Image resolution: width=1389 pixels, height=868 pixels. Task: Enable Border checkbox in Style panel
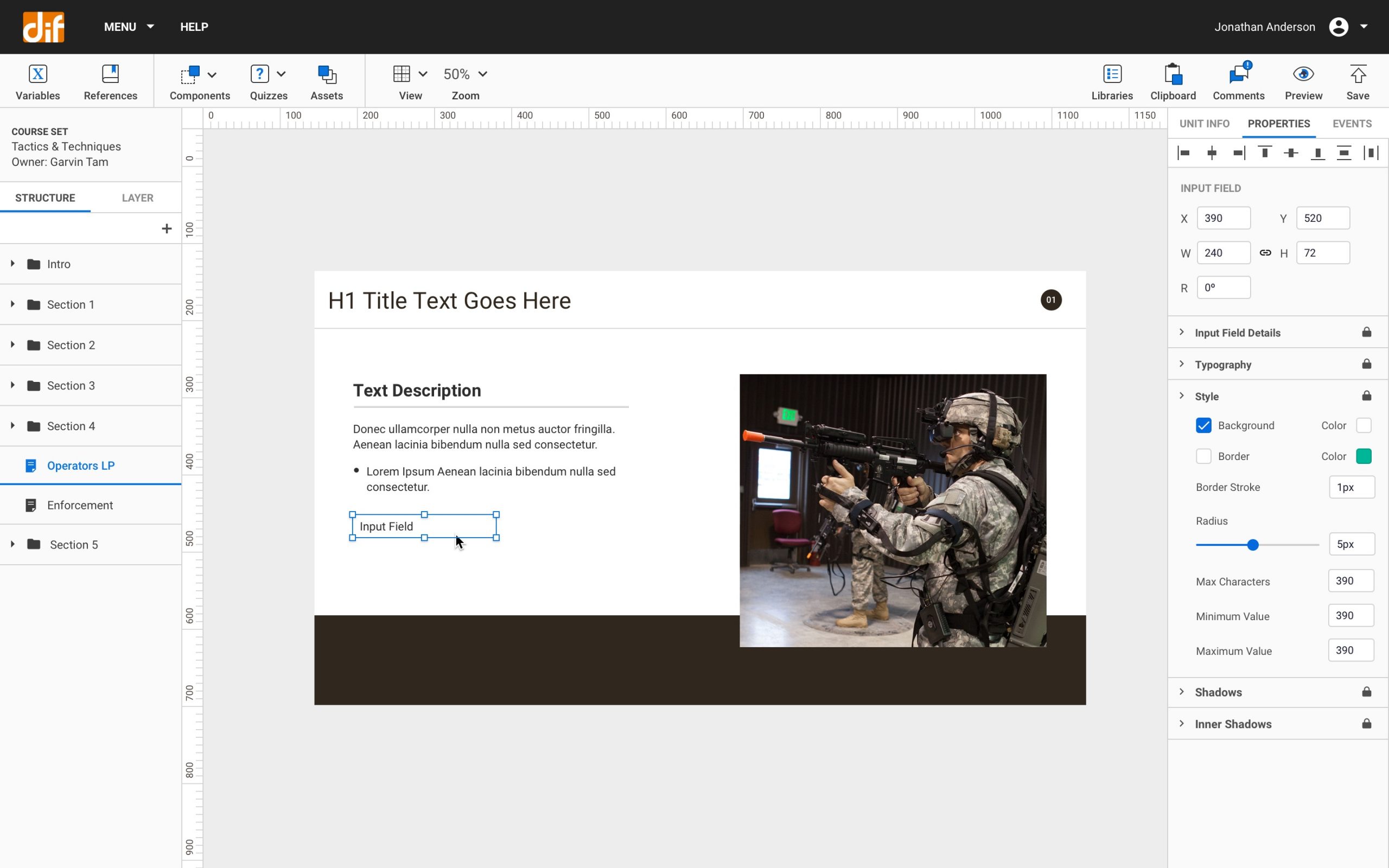pyautogui.click(x=1204, y=456)
